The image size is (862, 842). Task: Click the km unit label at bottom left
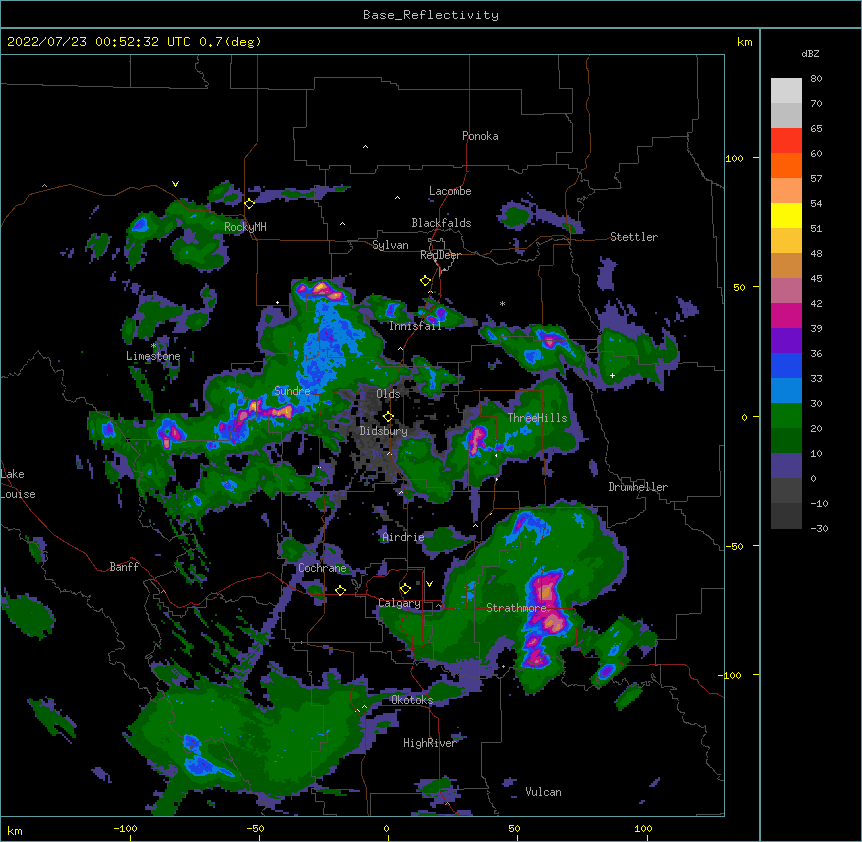coord(15,830)
